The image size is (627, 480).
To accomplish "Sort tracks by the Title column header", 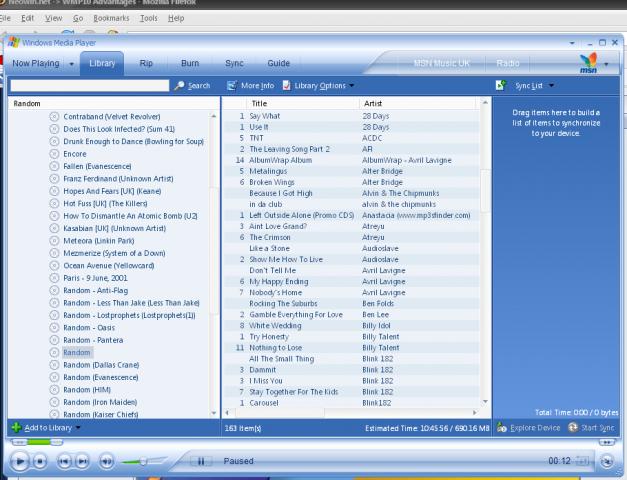I will pos(303,103).
